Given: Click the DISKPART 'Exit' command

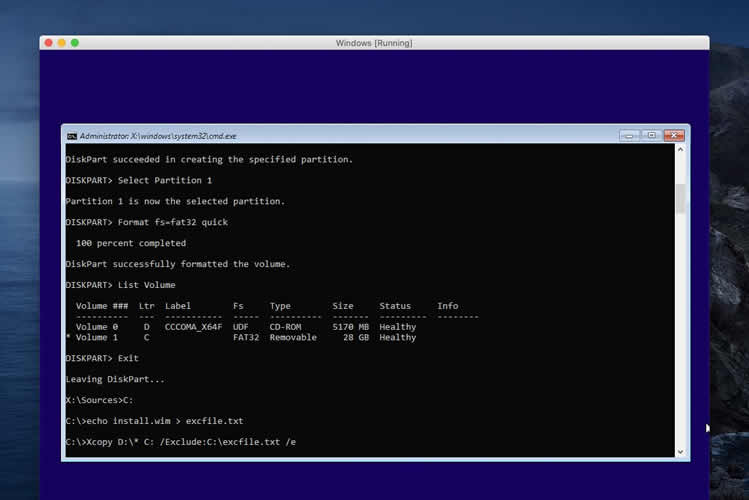Looking at the screenshot, I should (x=128, y=359).
